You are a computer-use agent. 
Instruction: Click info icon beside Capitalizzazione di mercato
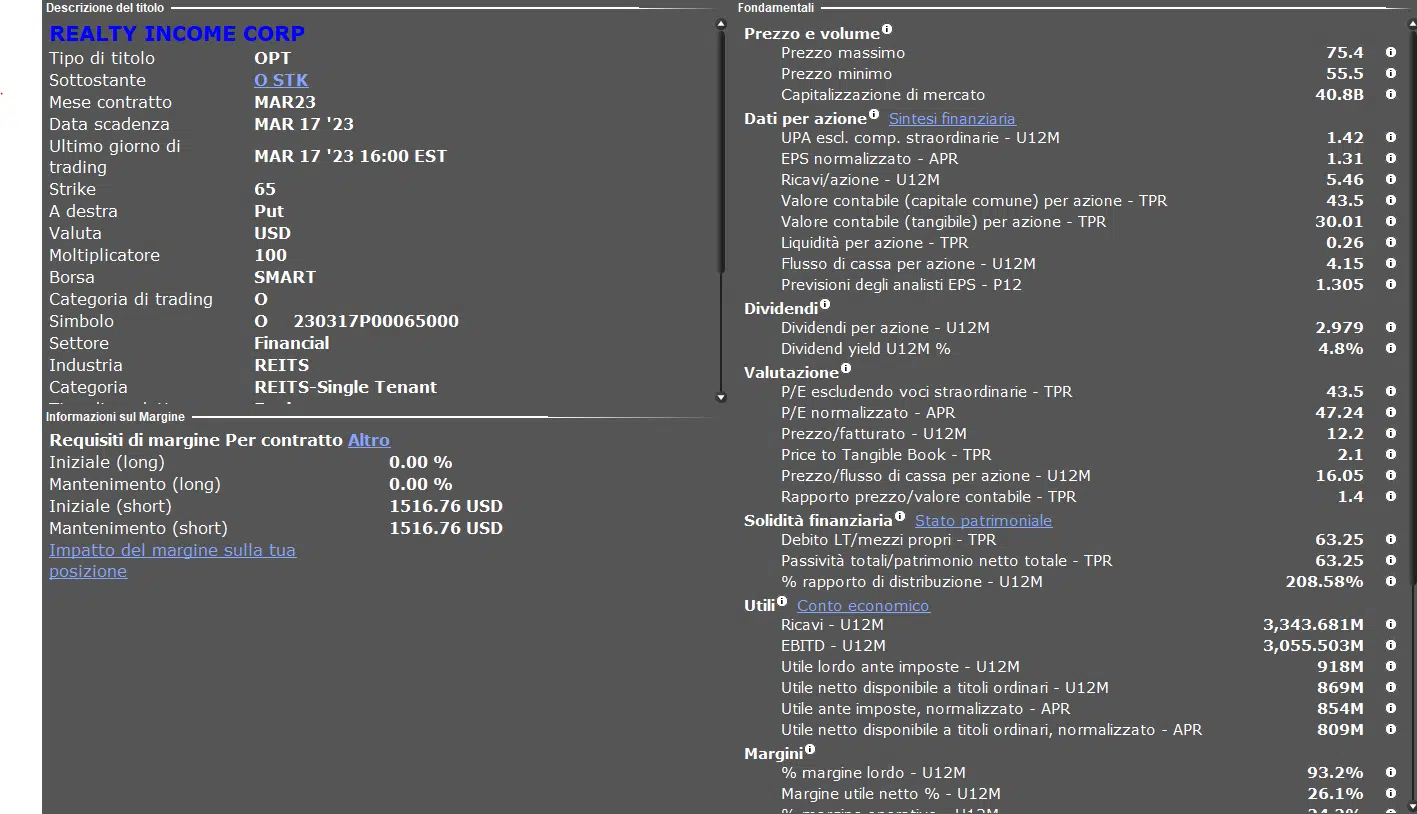[1390, 95]
